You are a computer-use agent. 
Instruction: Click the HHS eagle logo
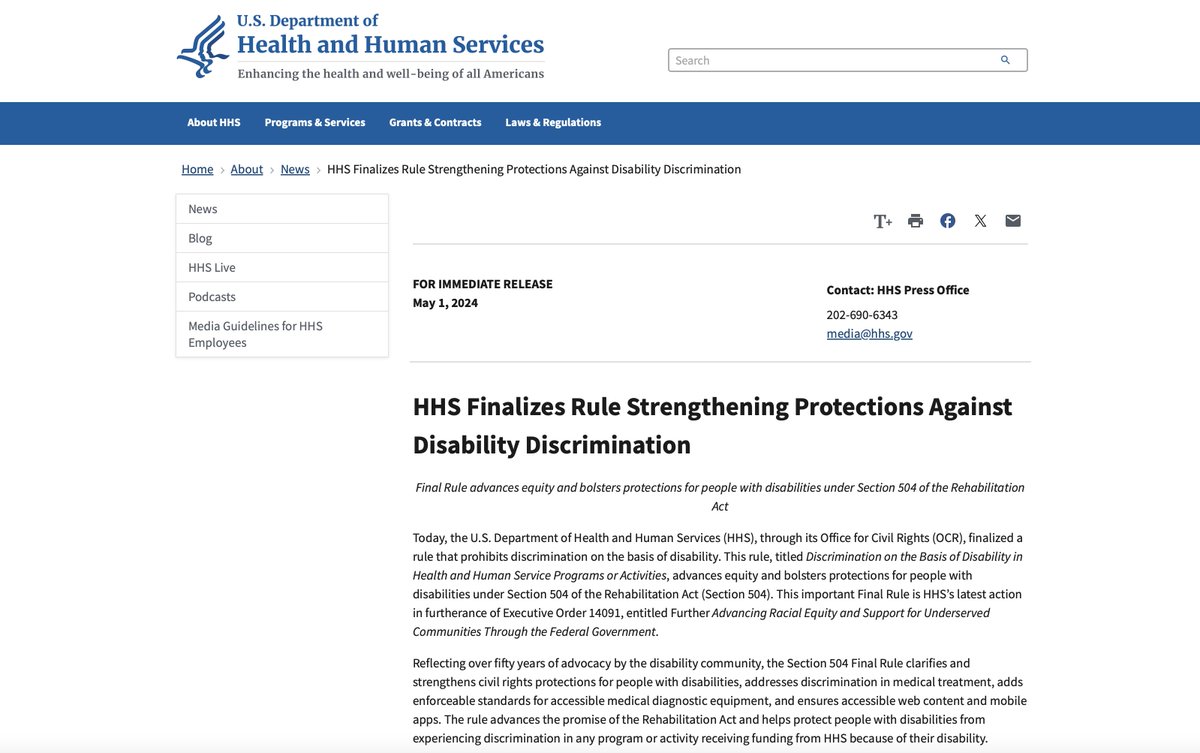(203, 47)
